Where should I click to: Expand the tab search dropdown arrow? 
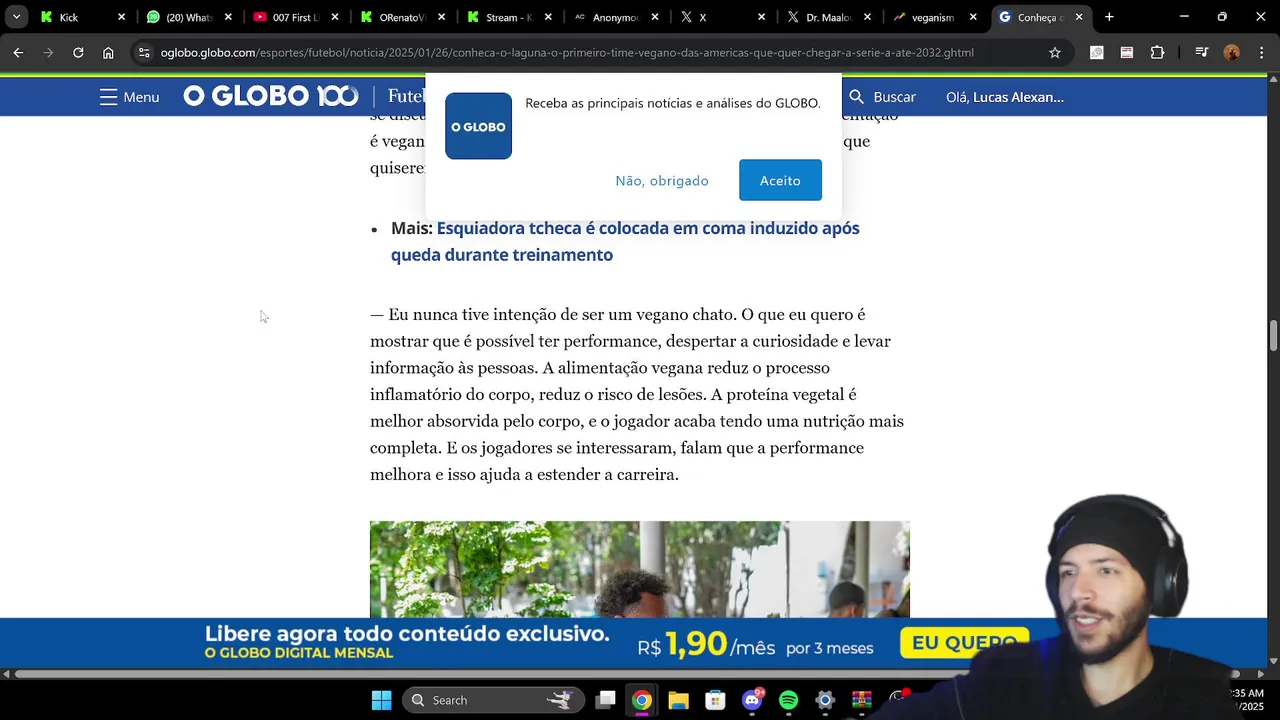(x=16, y=17)
